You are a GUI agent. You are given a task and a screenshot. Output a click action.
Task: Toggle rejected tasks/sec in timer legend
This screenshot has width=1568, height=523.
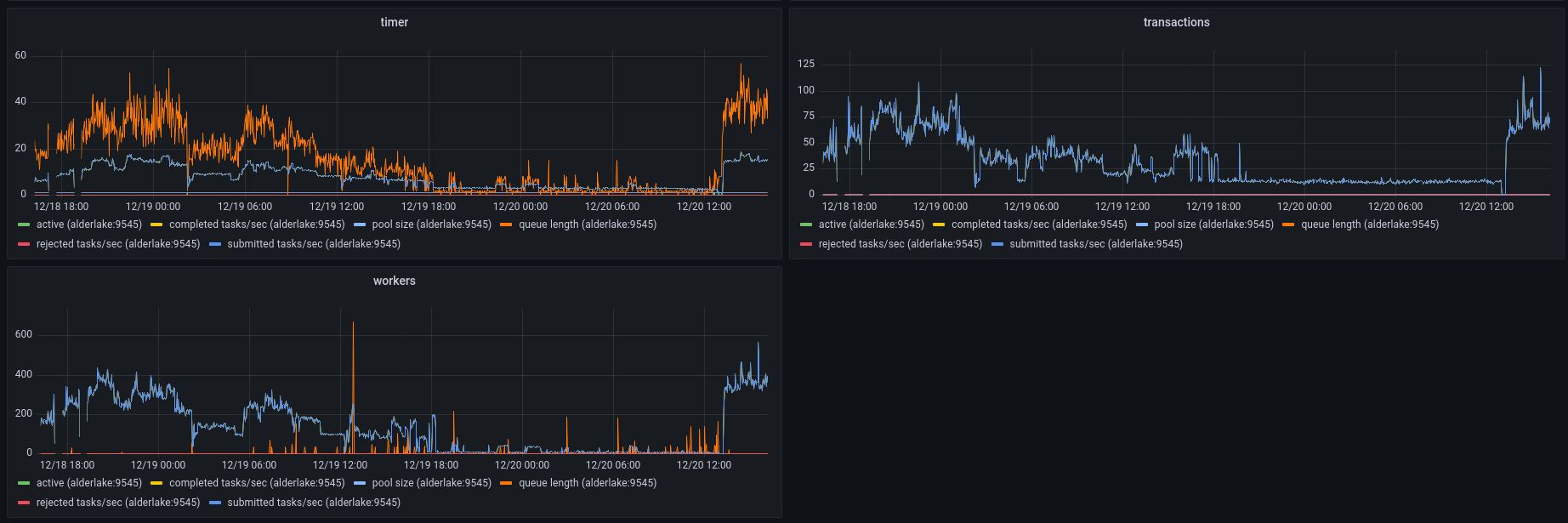118,244
